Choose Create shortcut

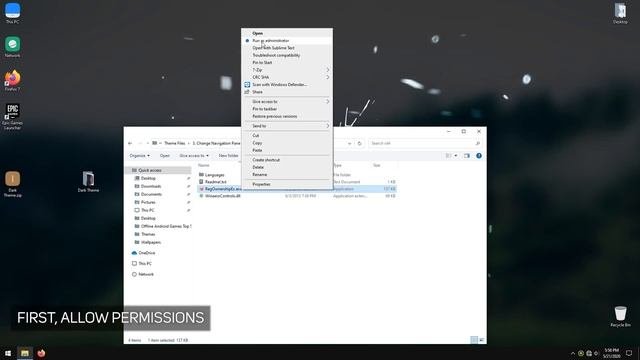click(x=287, y=160)
